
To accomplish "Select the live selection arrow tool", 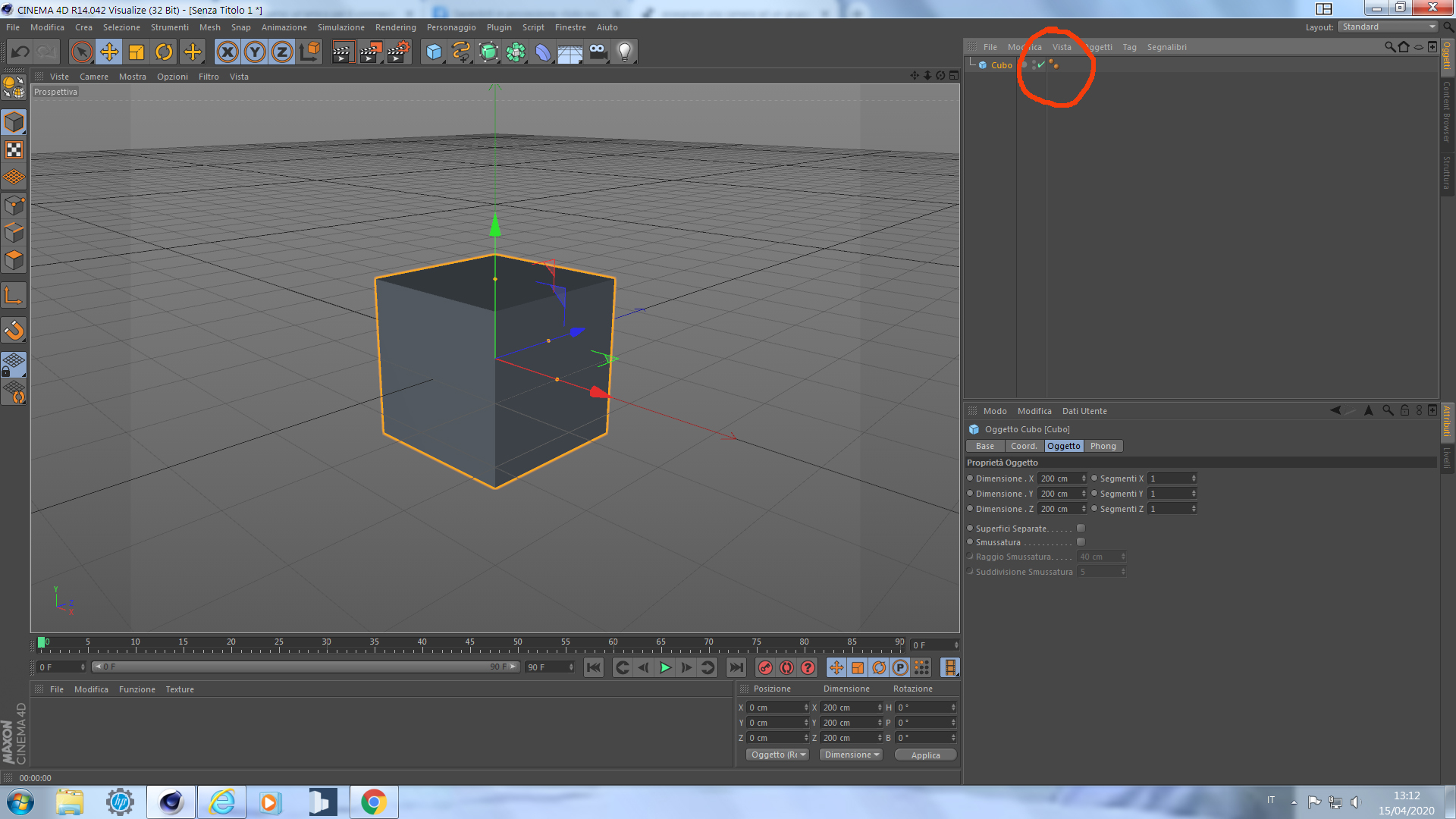I will tap(82, 52).
